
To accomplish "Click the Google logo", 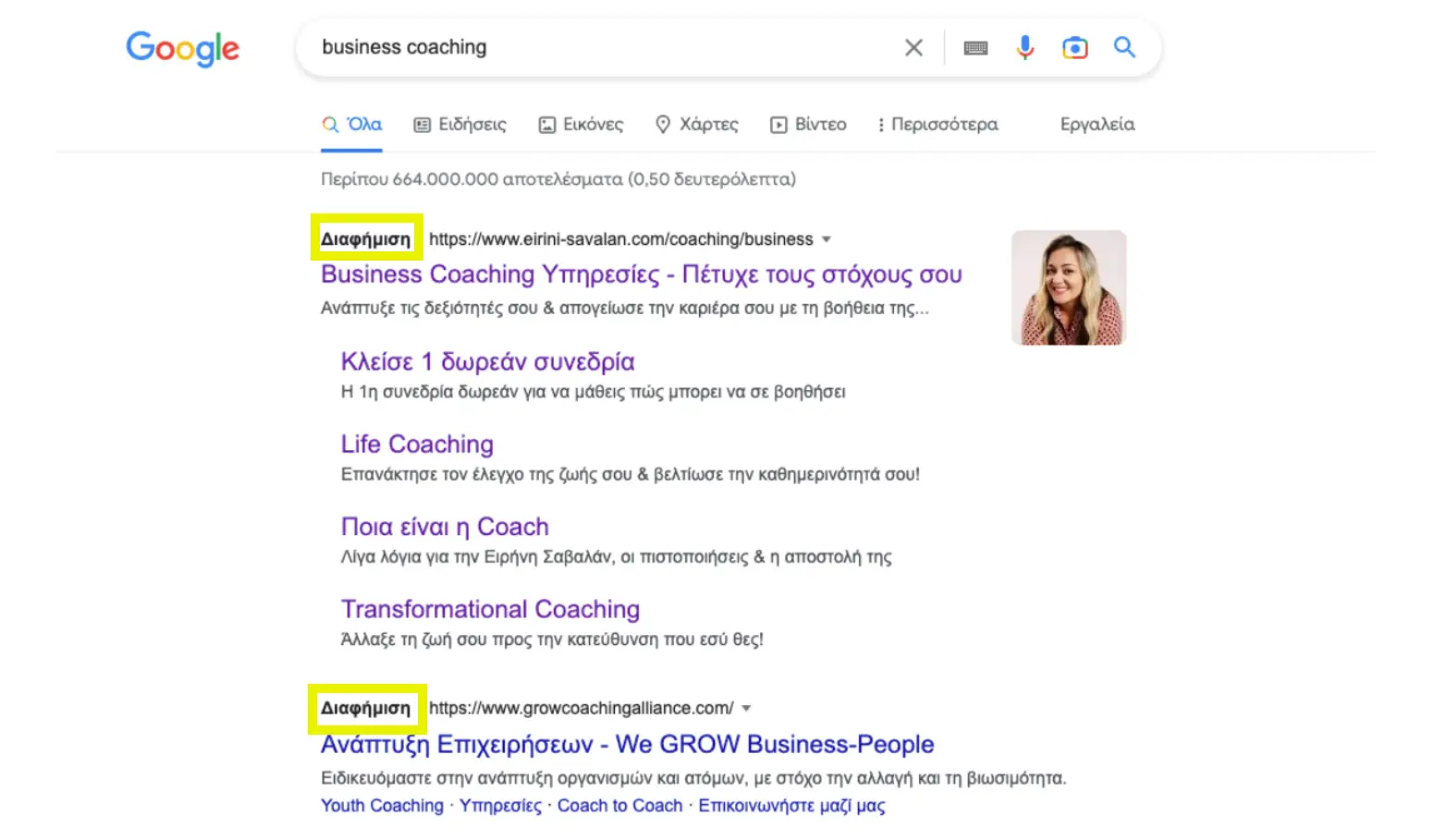I will pyautogui.click(x=182, y=48).
